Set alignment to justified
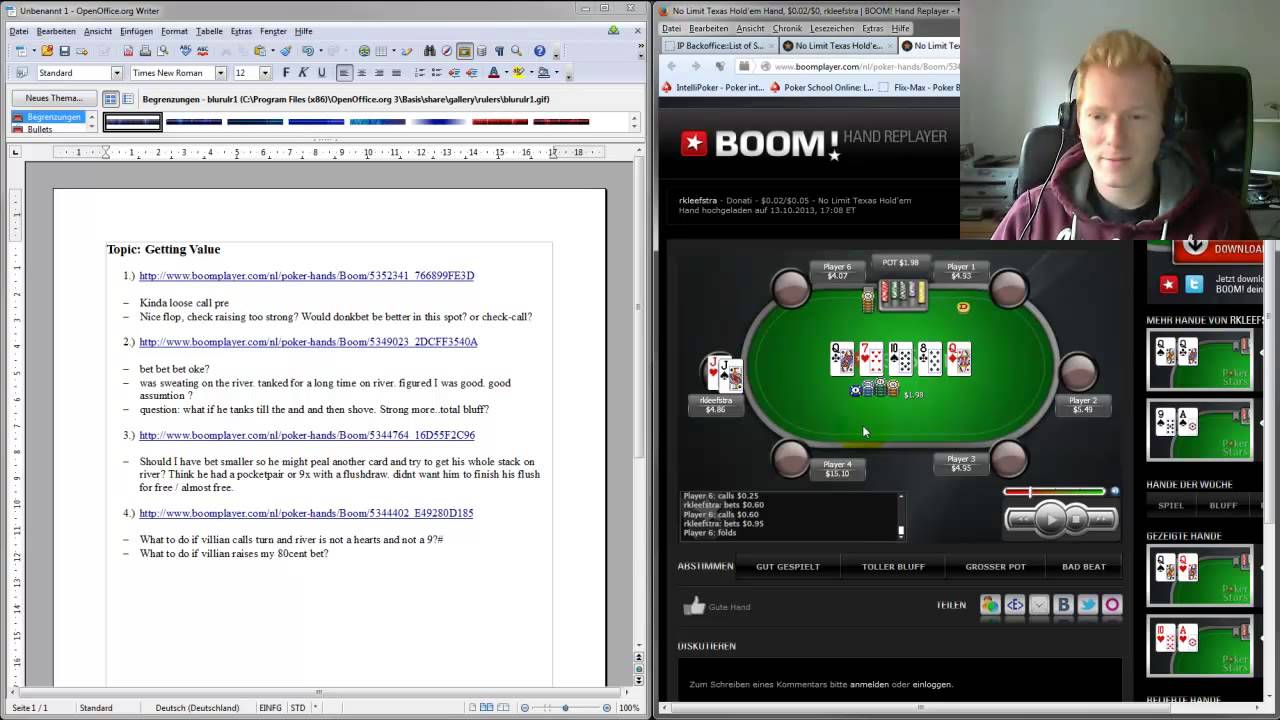The image size is (1280, 720). click(x=396, y=73)
